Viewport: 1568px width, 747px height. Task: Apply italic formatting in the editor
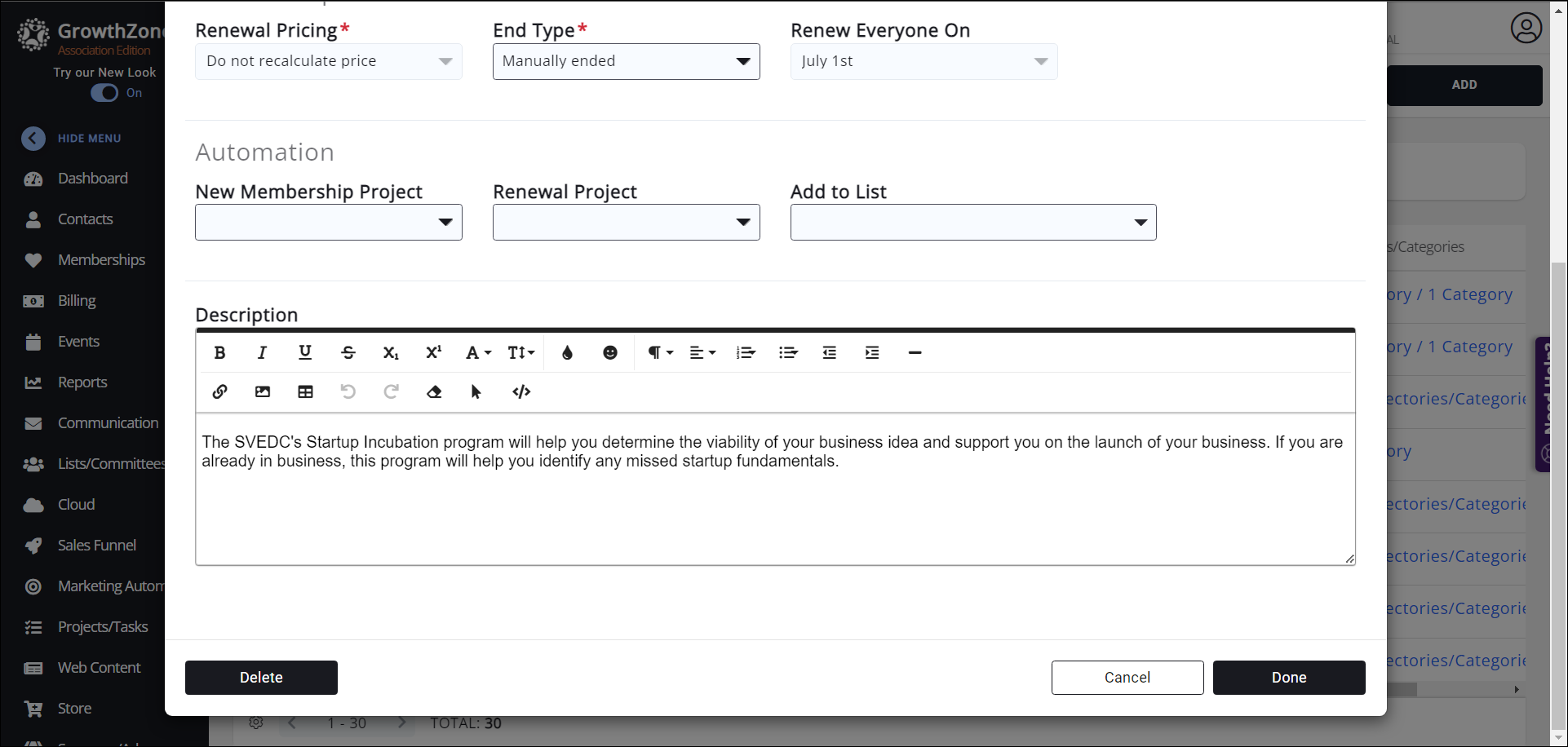pyautogui.click(x=262, y=352)
